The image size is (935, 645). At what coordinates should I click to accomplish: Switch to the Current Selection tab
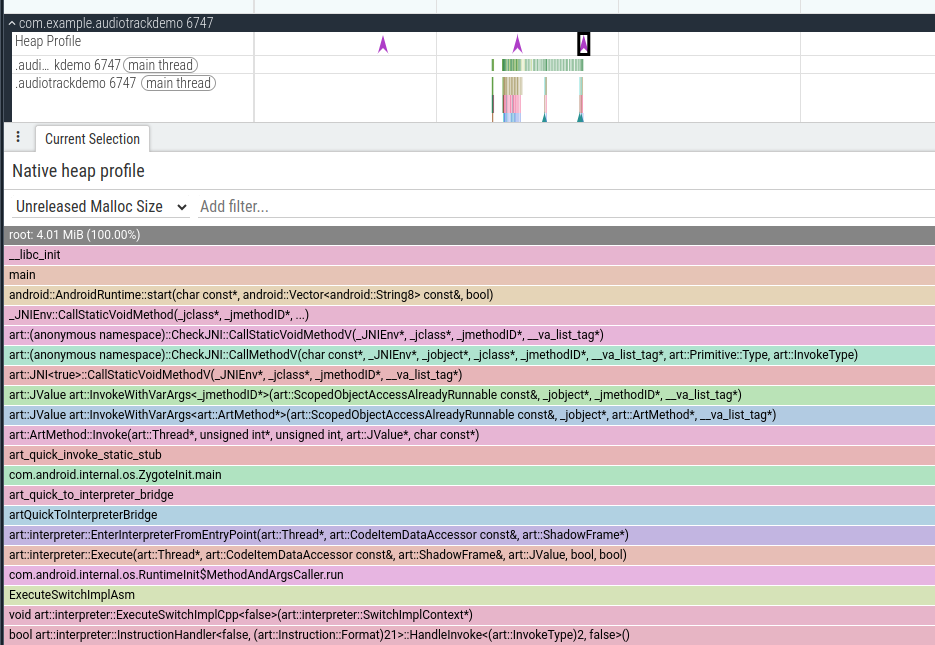(92, 139)
